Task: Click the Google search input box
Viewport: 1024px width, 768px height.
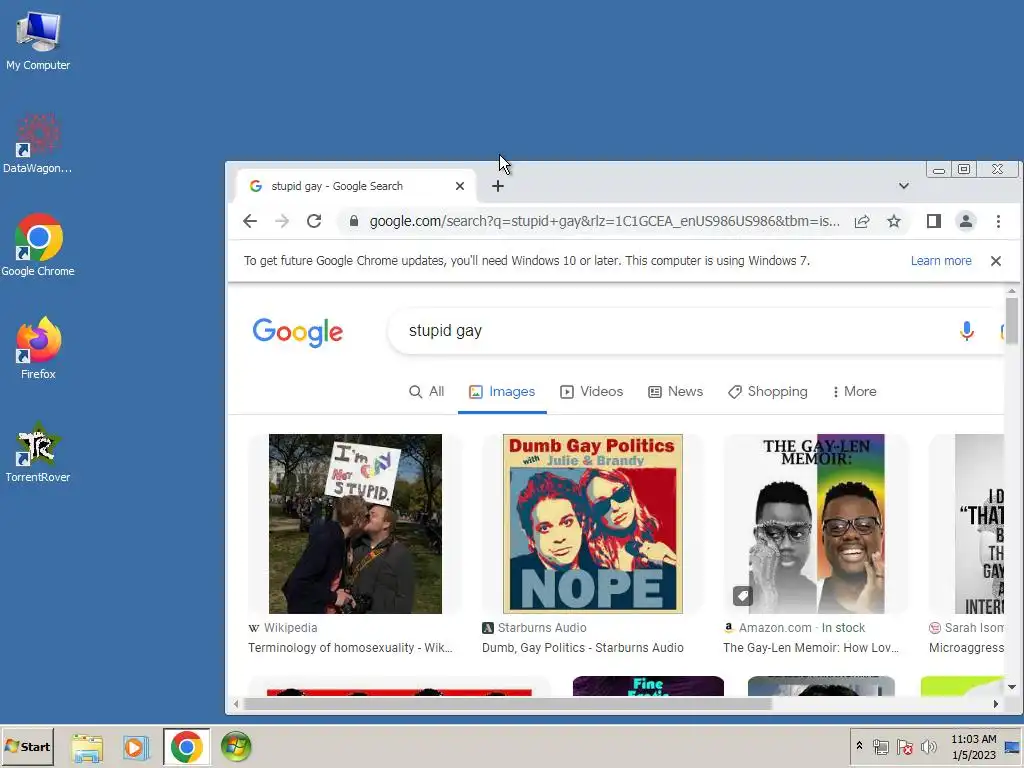Action: pos(673,331)
